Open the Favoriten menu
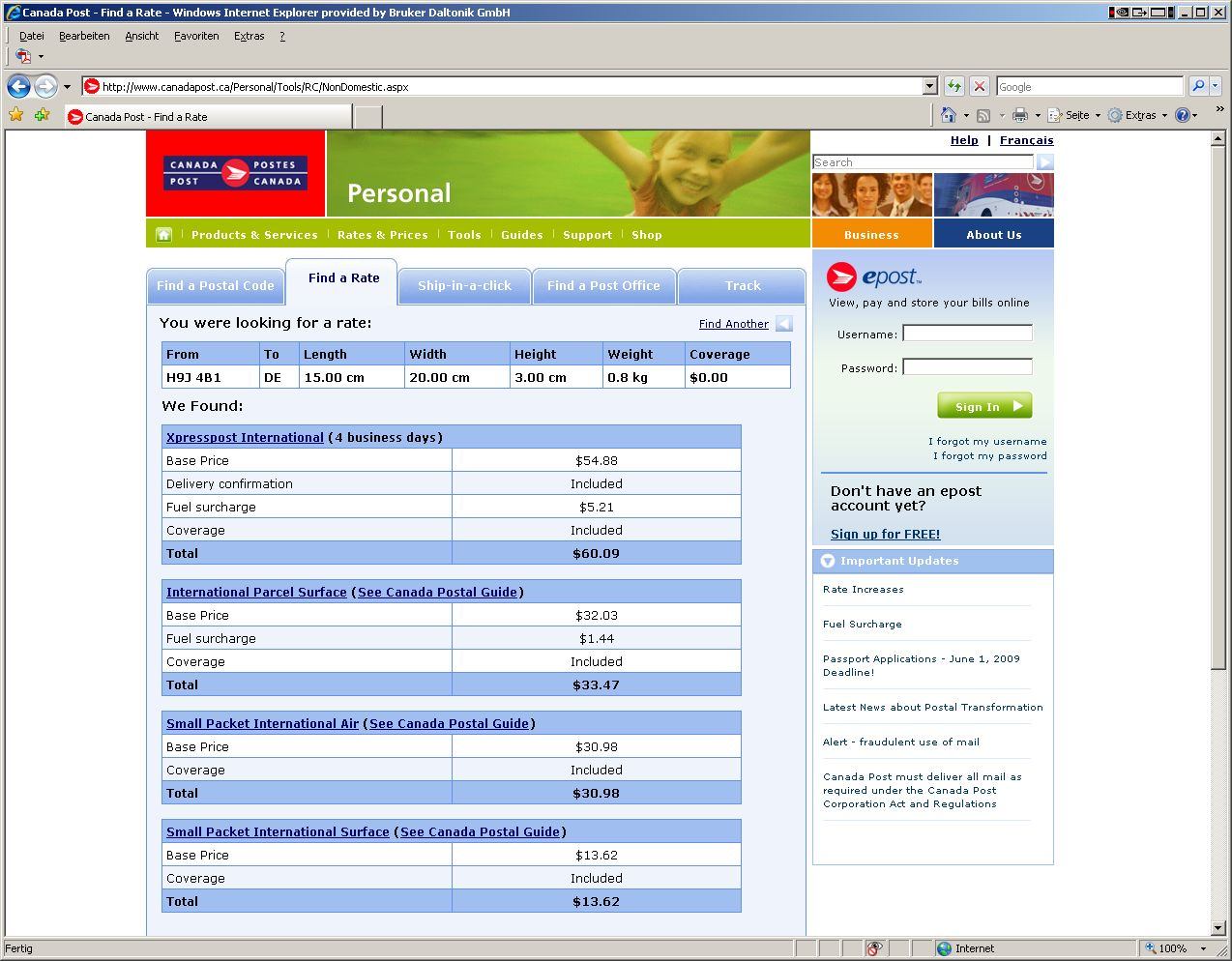Screen dimensions: 1232x961 pyautogui.click(x=196, y=36)
